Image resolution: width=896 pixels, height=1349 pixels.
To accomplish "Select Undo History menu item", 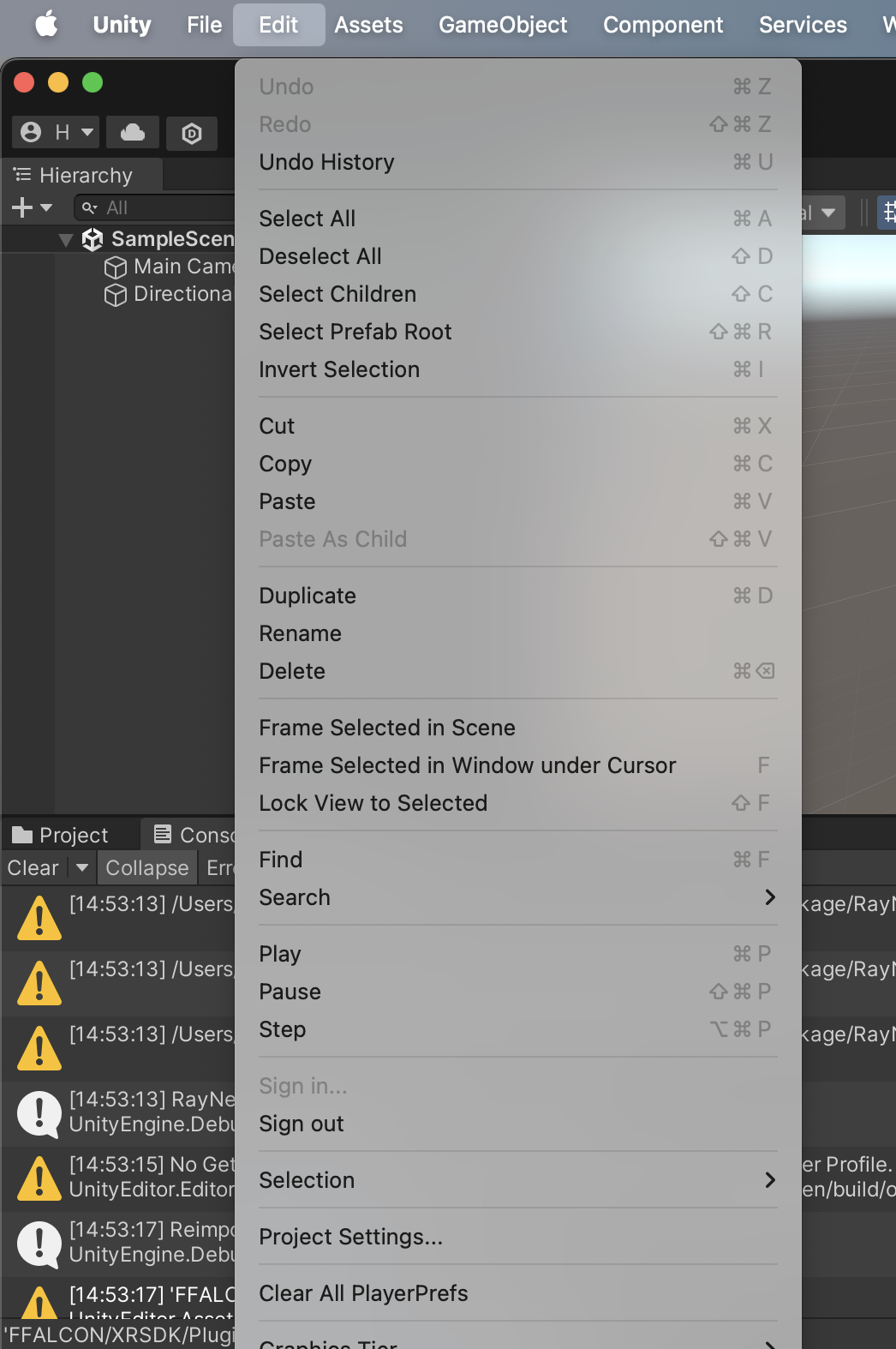I will (x=326, y=162).
